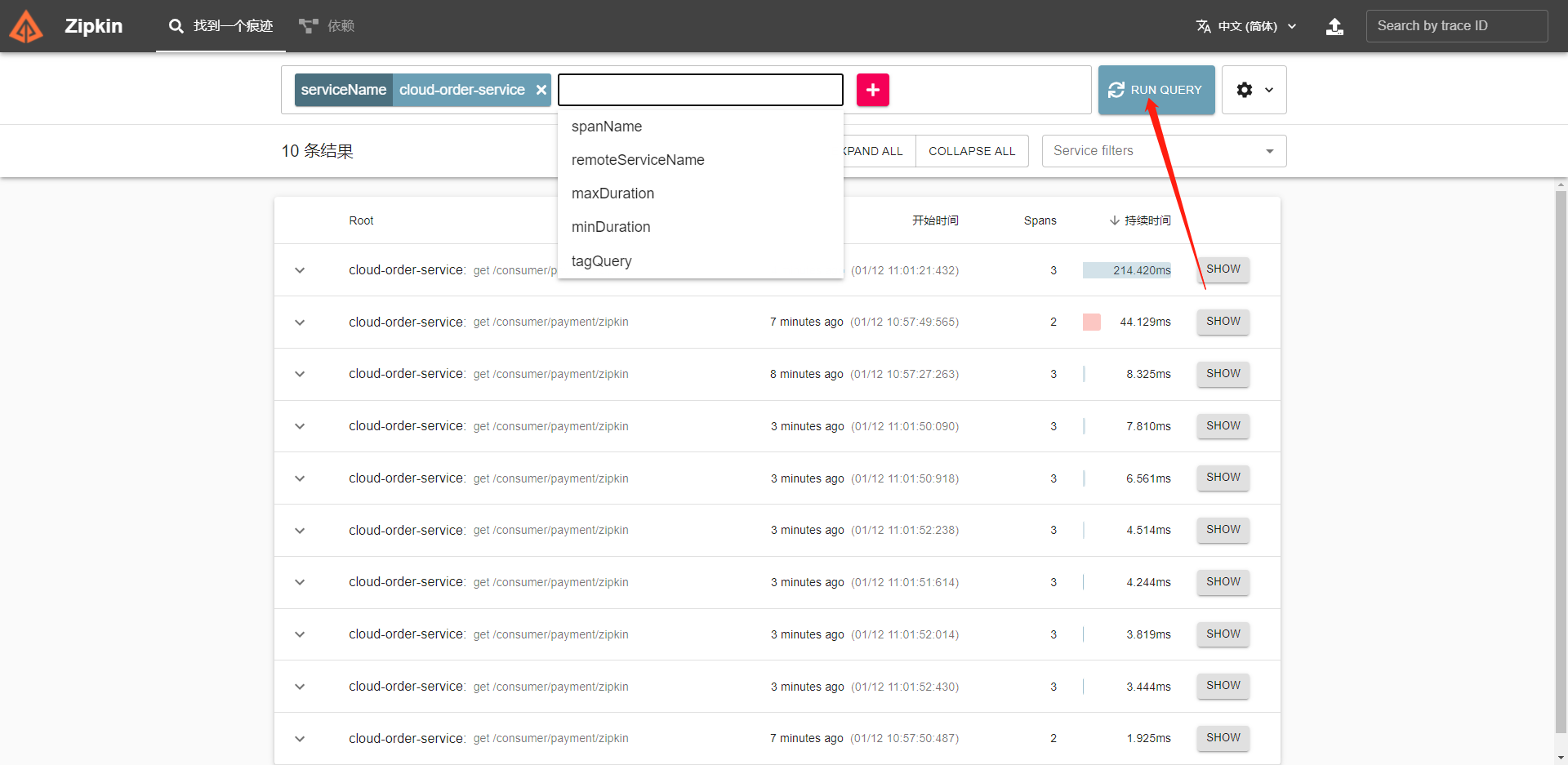Choose minDuration from the criterion list
1568x765 pixels.
pyautogui.click(x=701, y=227)
